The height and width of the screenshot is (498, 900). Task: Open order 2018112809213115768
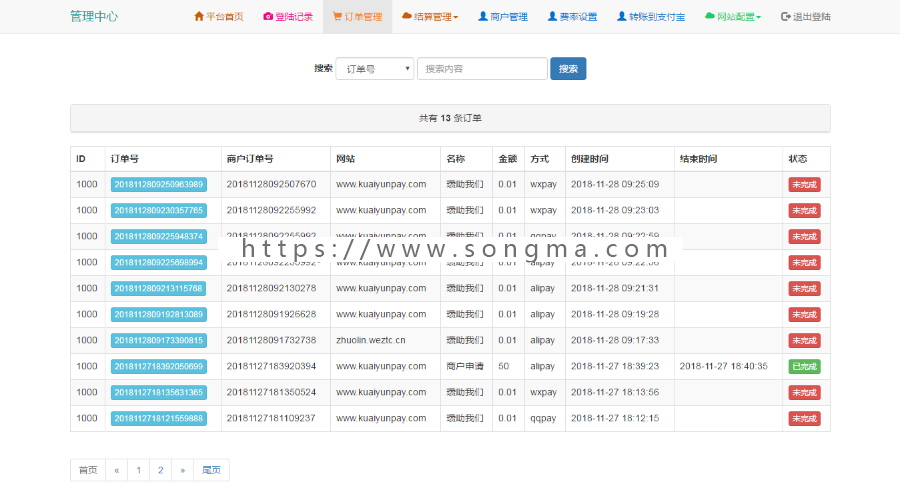158,288
